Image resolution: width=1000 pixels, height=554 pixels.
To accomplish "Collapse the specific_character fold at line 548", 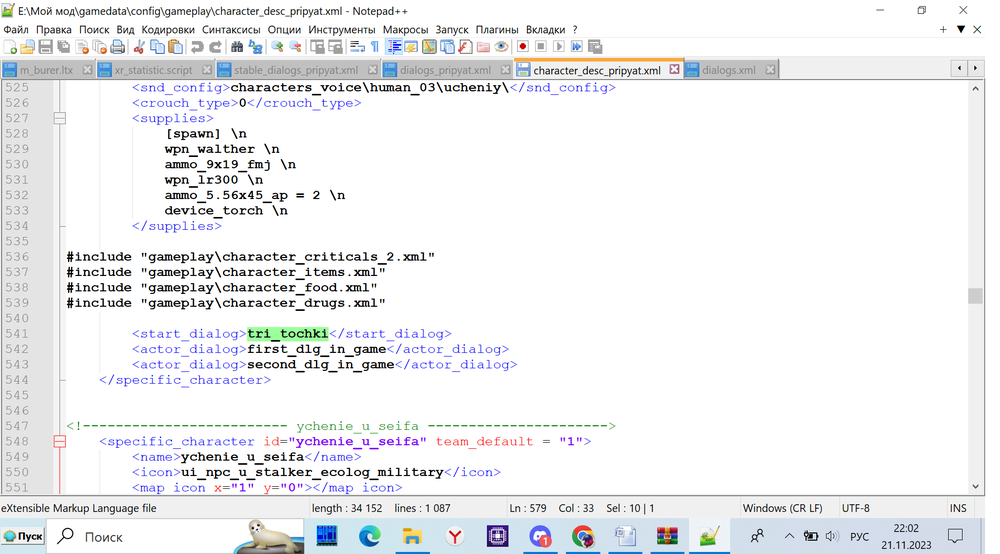I will click(59, 441).
